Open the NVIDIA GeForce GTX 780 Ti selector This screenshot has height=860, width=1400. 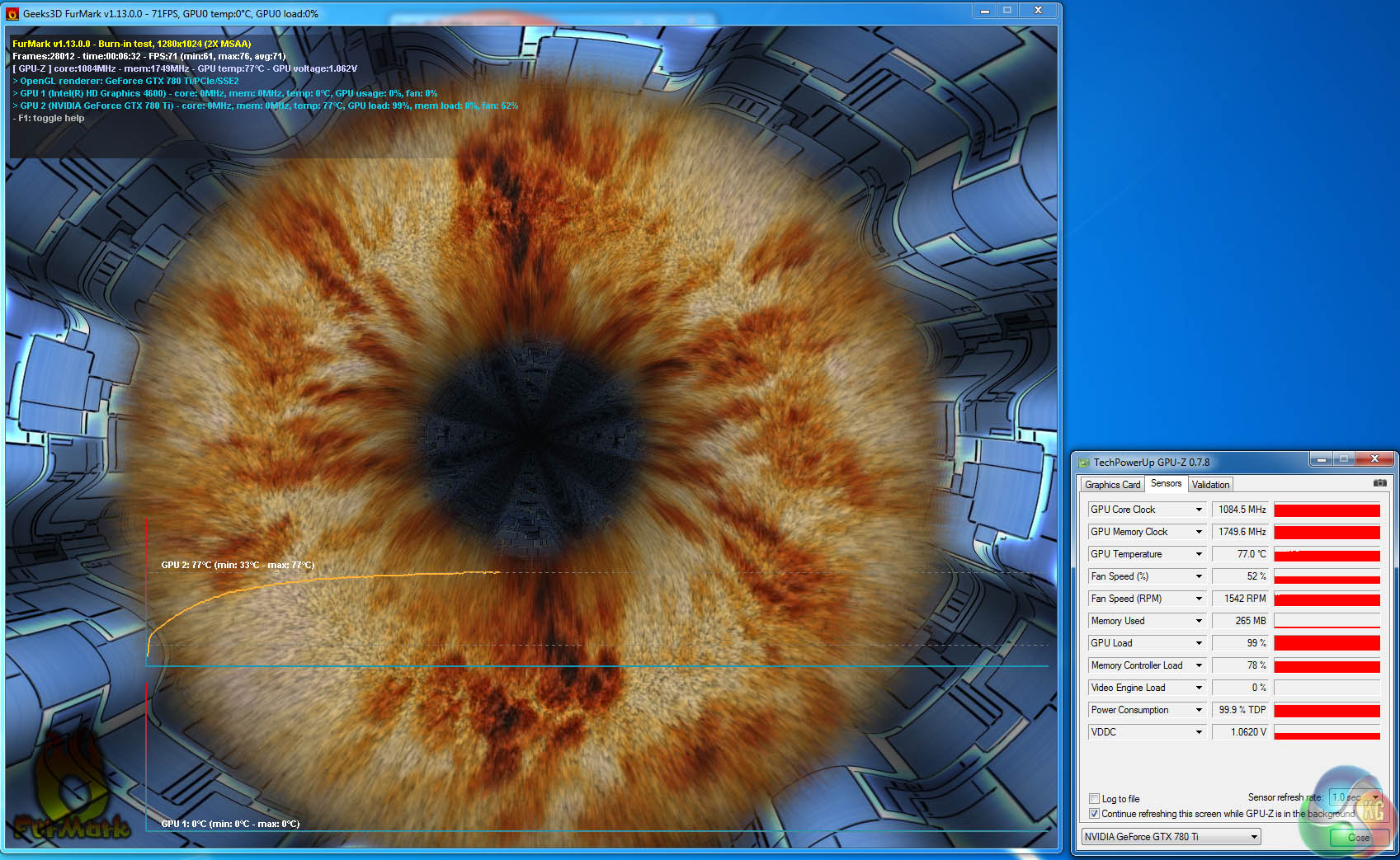1171,837
